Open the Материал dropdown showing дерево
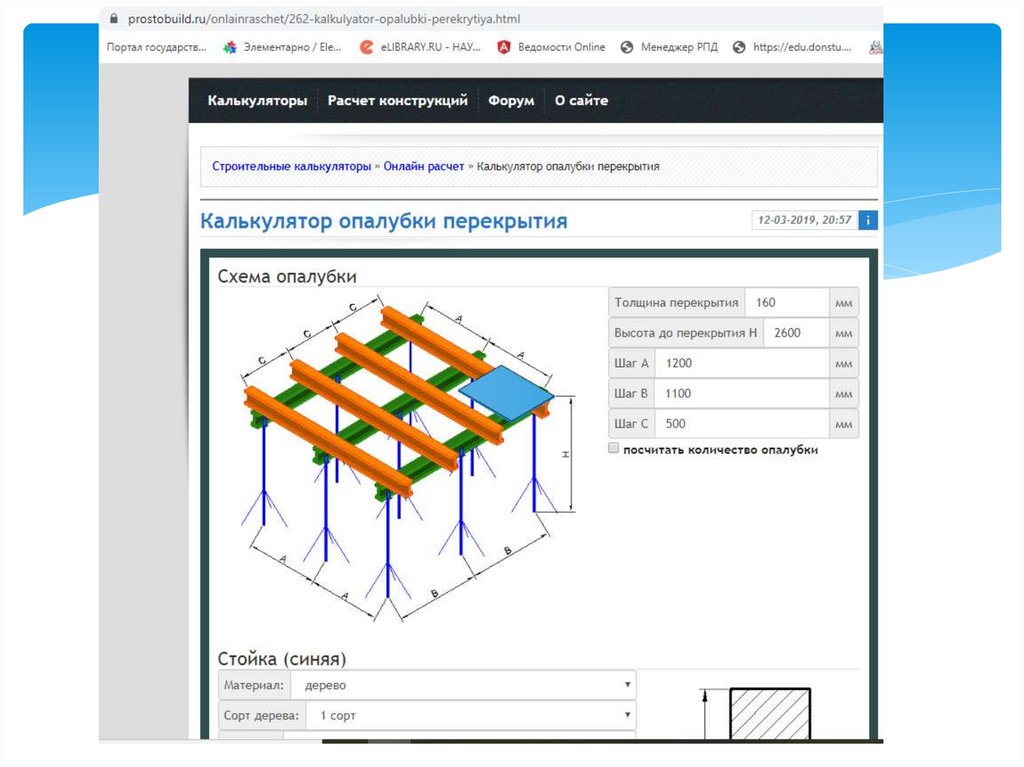This screenshot has height=767, width=1024. tap(463, 685)
